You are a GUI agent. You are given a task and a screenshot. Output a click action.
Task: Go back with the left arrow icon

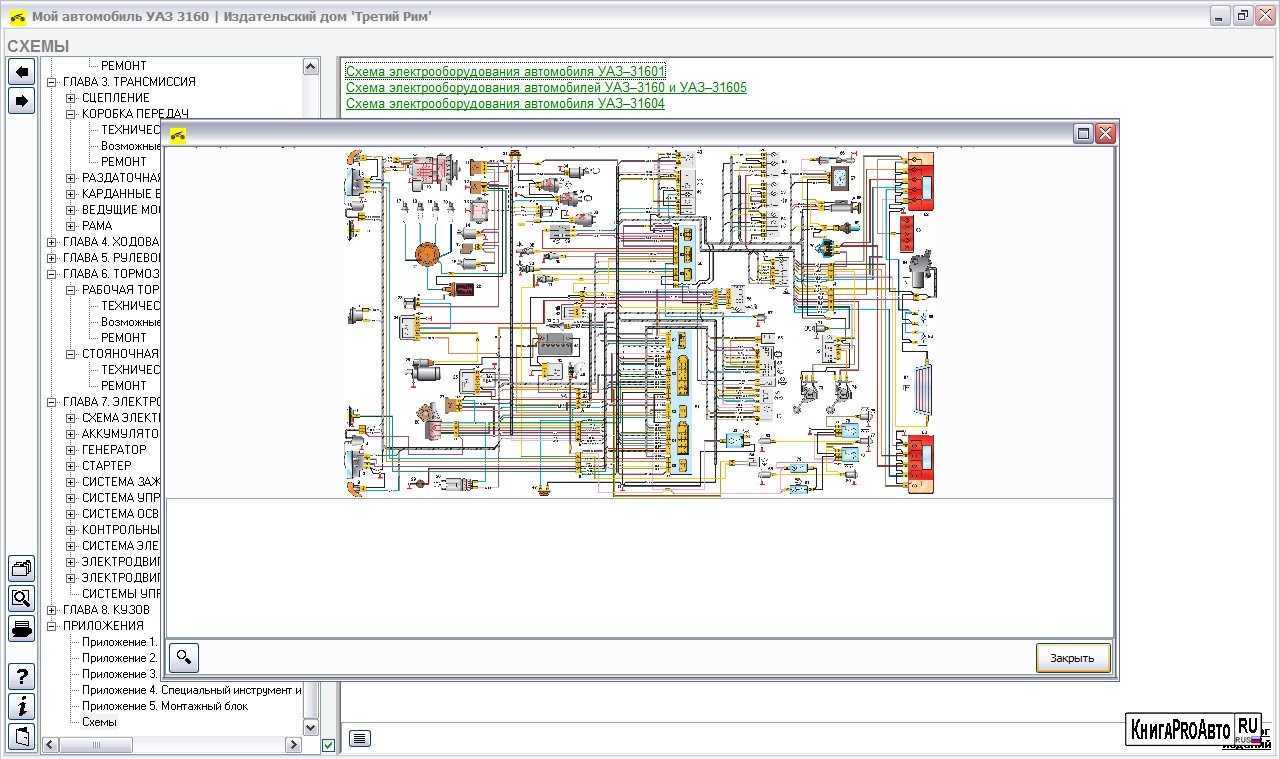(21, 71)
